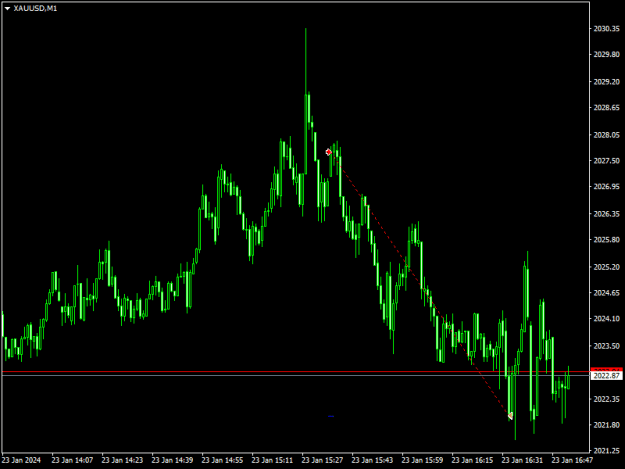
Task: Click the 23 Jan 14:55 time label
Action: [x=222, y=460]
